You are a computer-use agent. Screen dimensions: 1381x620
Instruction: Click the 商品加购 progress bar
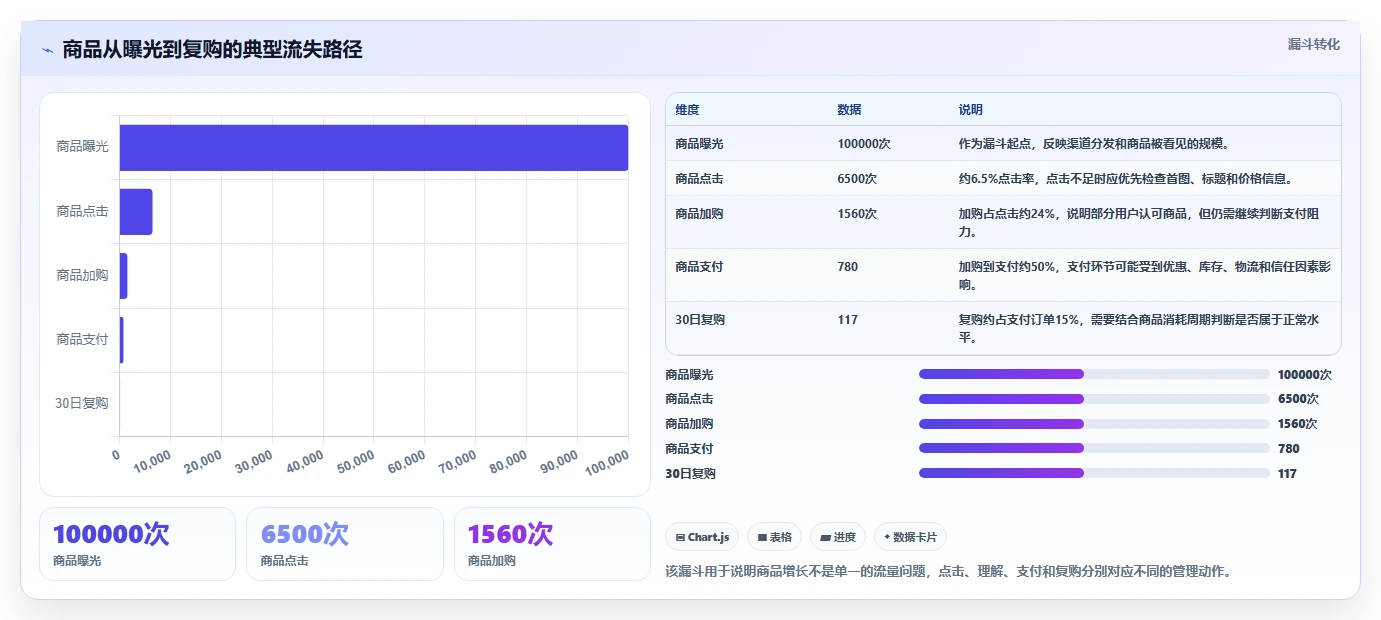click(x=1094, y=424)
